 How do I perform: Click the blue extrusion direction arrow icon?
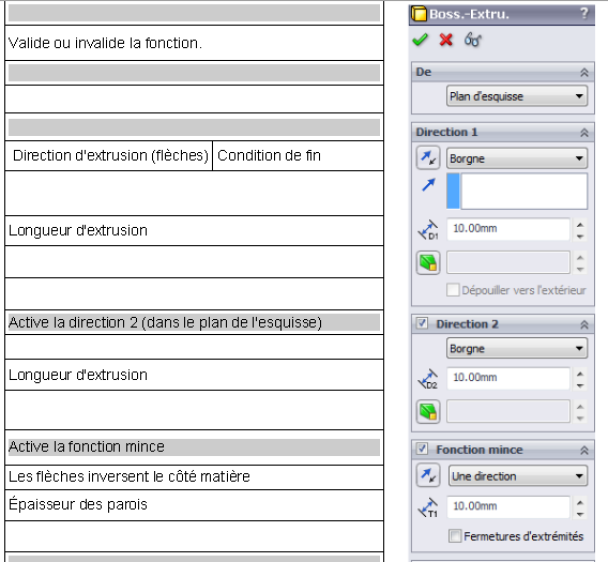click(428, 185)
